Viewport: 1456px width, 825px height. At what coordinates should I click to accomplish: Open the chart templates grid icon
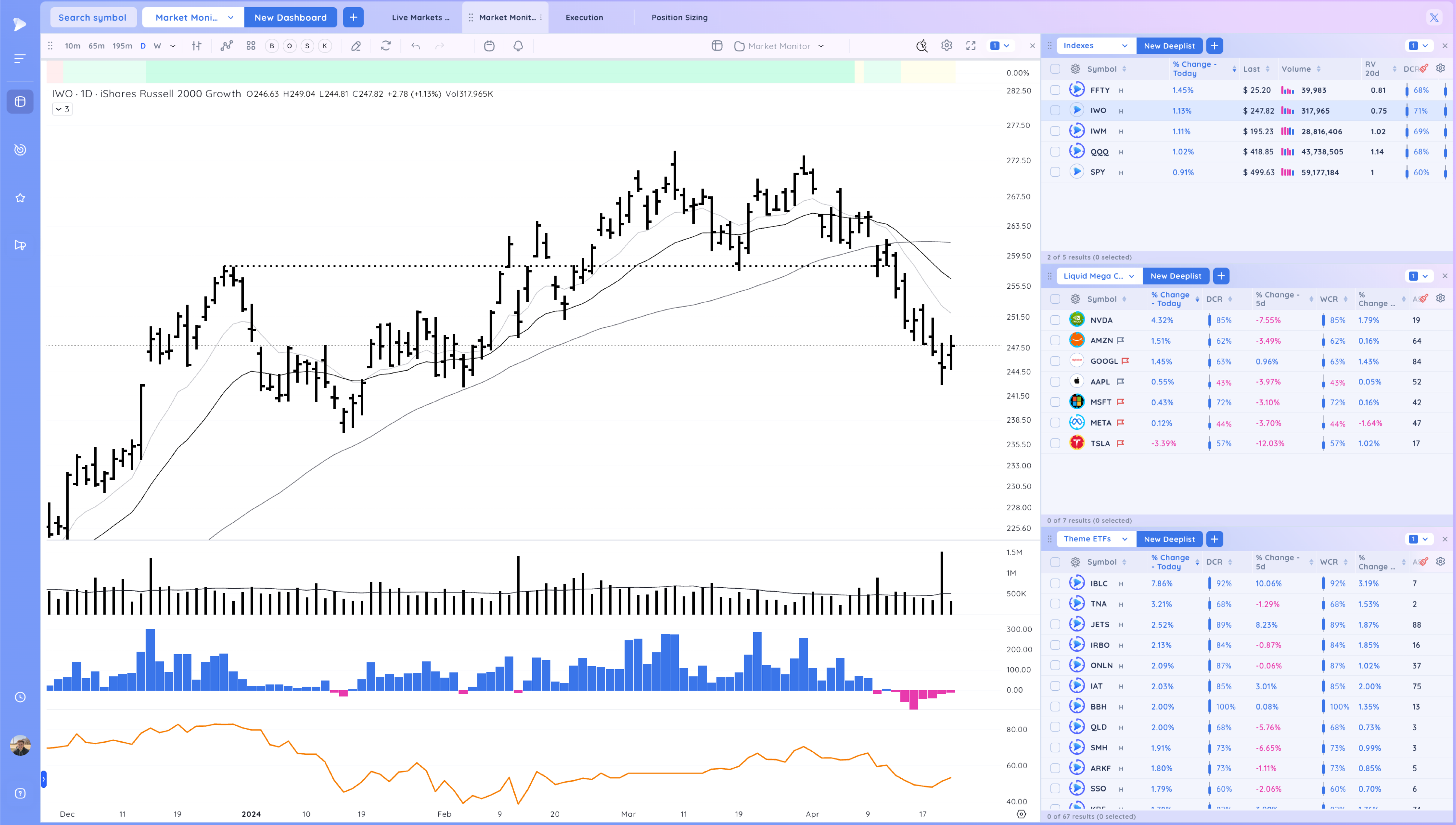[x=251, y=46]
